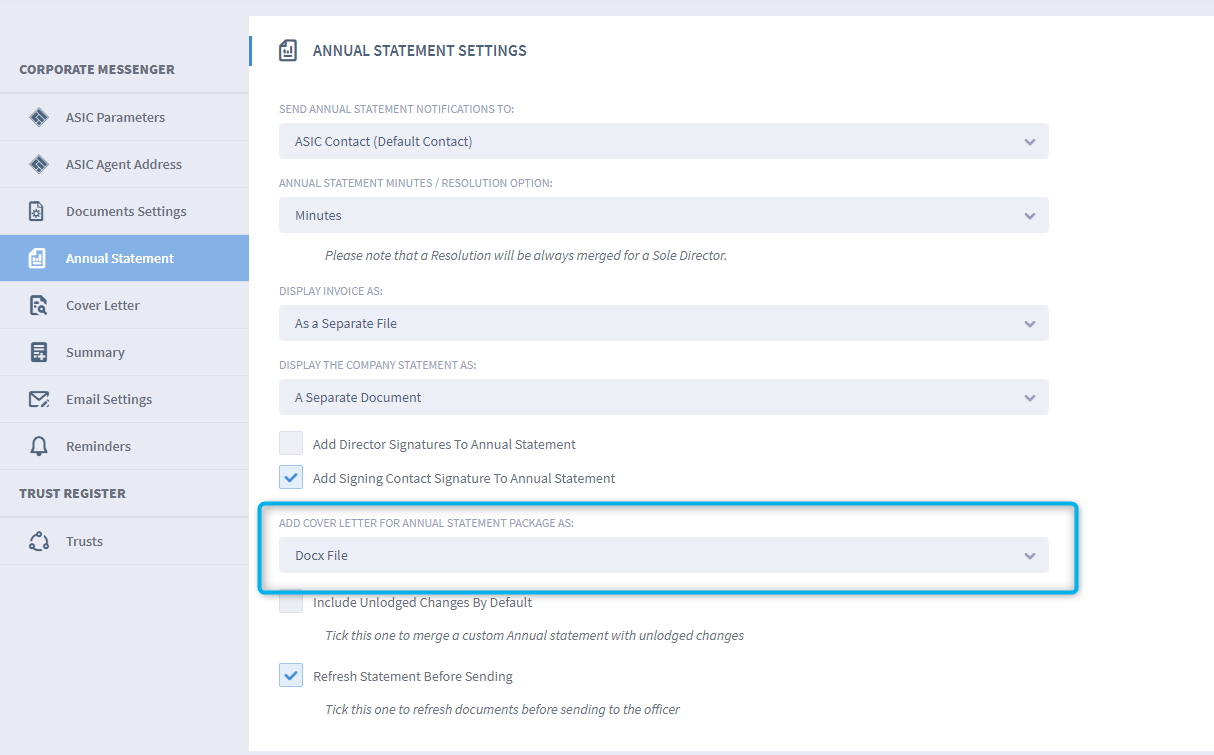Screen dimensions: 1214x755
Task: Click the Documents Settings file-gear icon
Action: pos(38,211)
